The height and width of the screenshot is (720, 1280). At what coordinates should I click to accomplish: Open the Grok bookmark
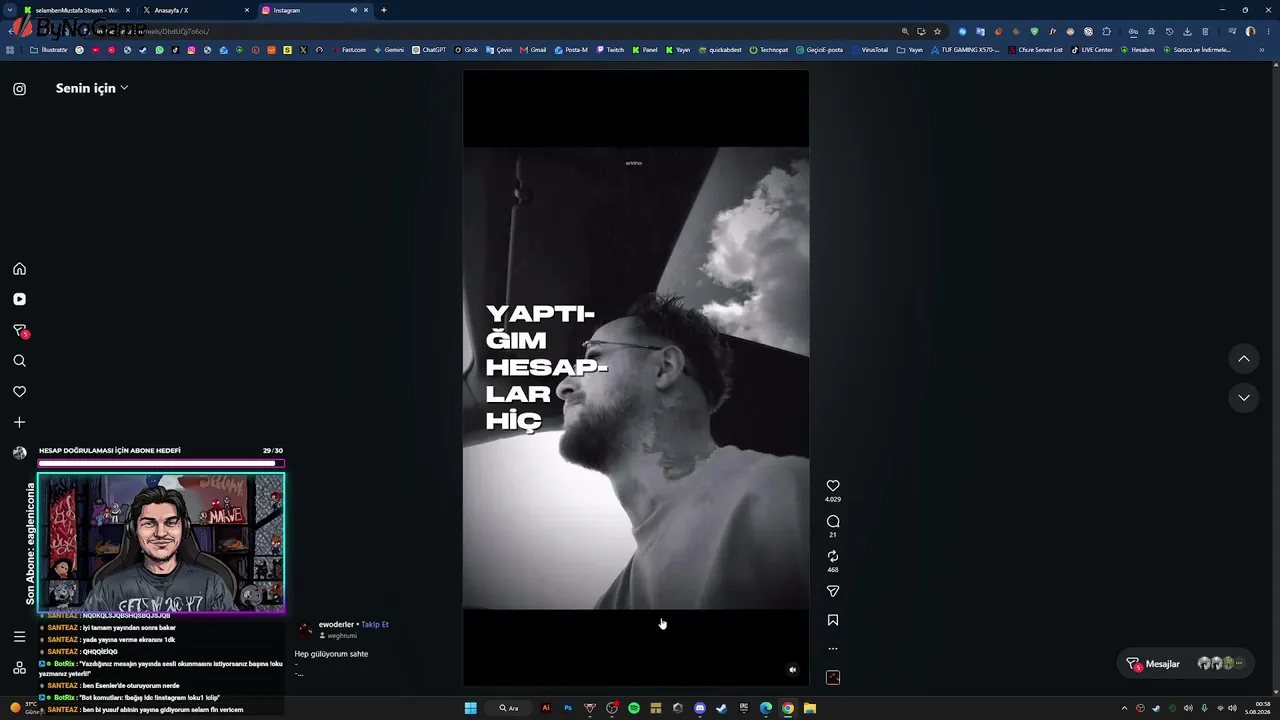466,50
